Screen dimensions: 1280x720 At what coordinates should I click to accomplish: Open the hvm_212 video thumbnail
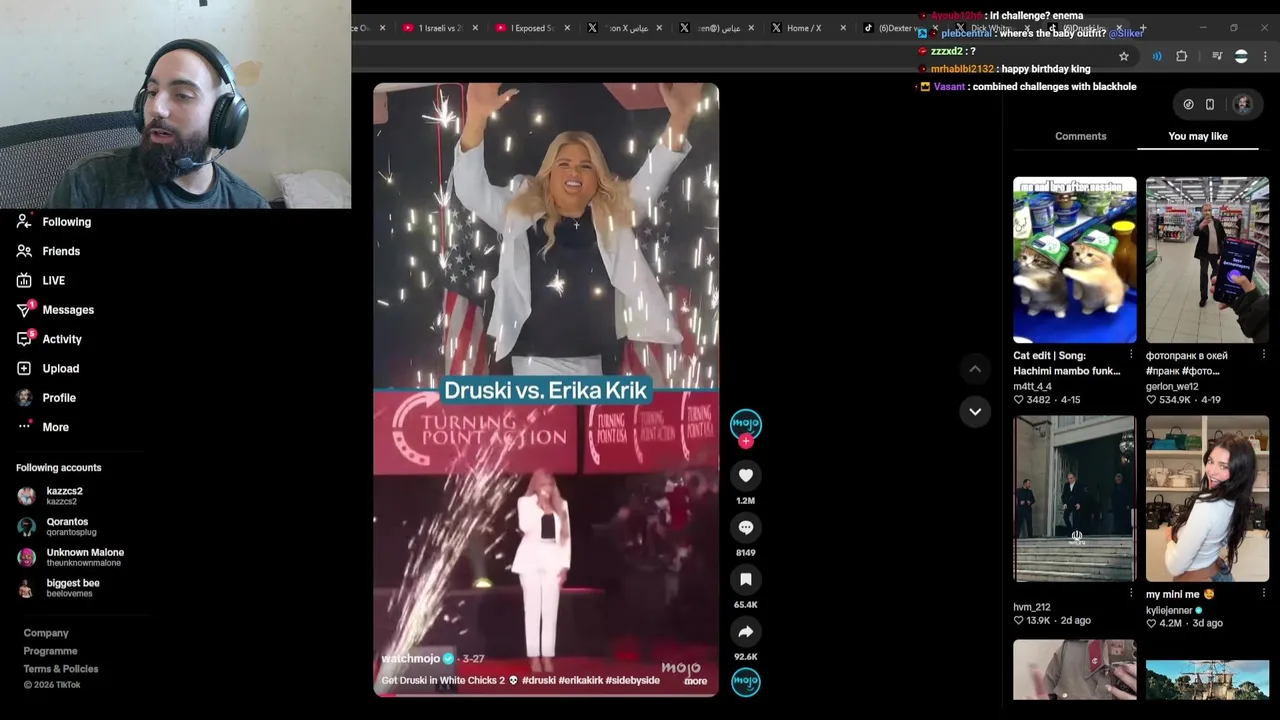[1075, 499]
